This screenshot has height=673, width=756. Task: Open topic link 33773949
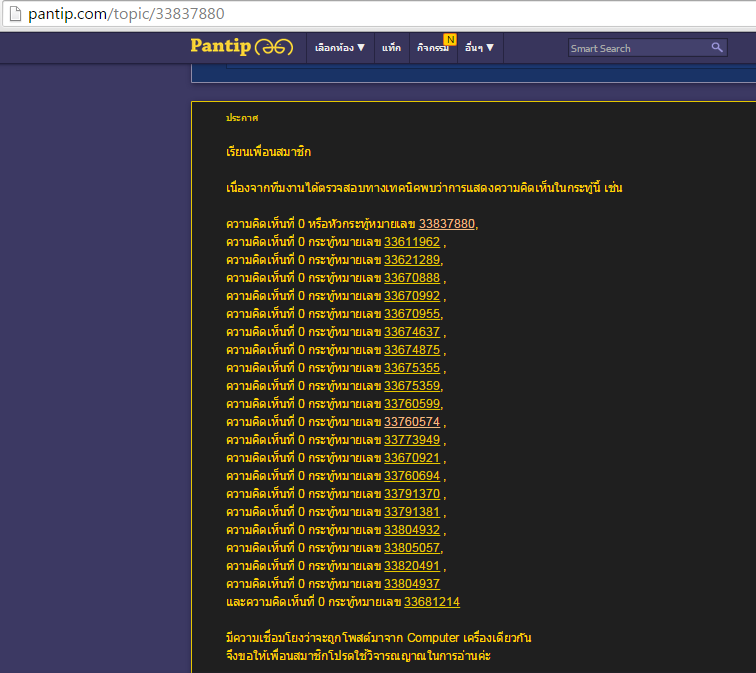point(412,440)
